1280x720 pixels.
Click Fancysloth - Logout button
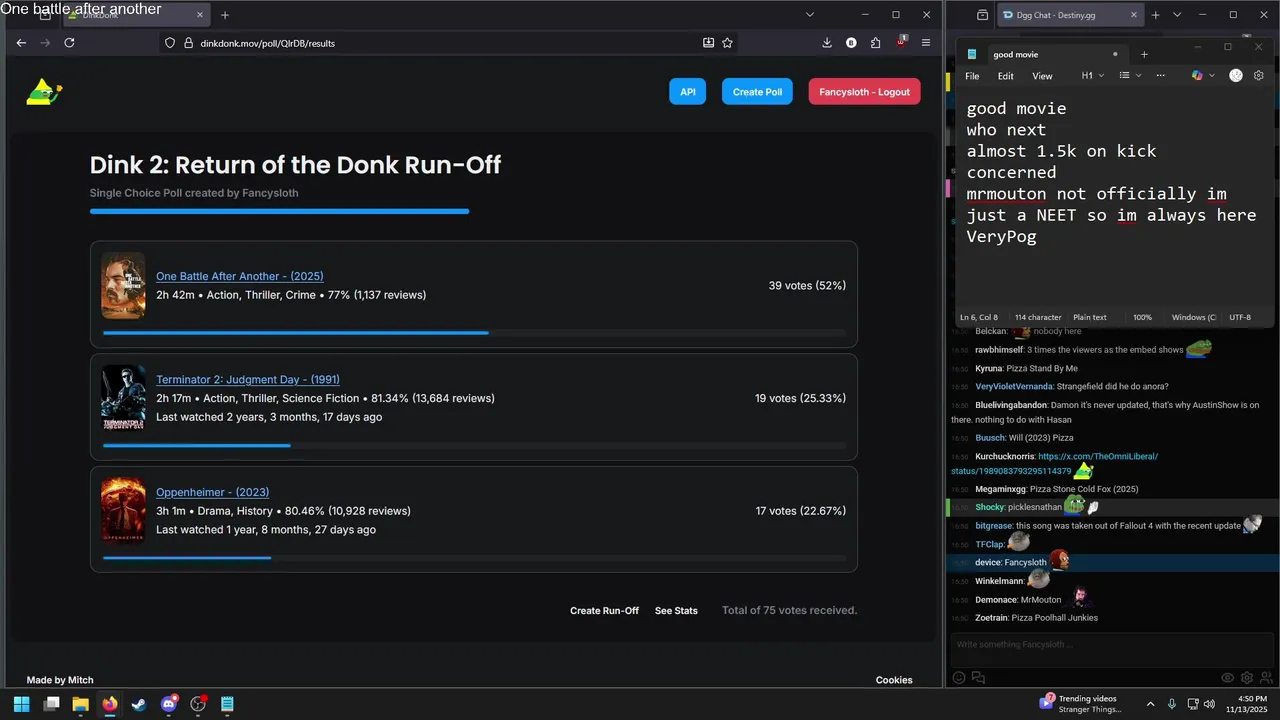[864, 92]
